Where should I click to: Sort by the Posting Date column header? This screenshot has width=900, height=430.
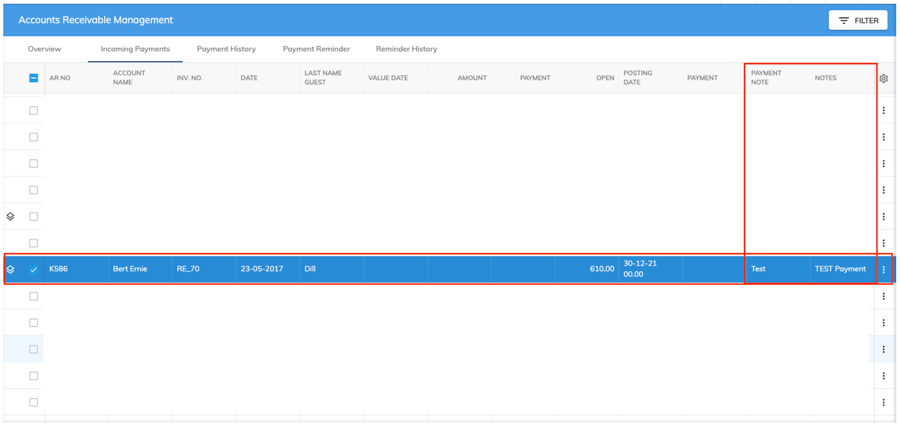pyautogui.click(x=638, y=78)
